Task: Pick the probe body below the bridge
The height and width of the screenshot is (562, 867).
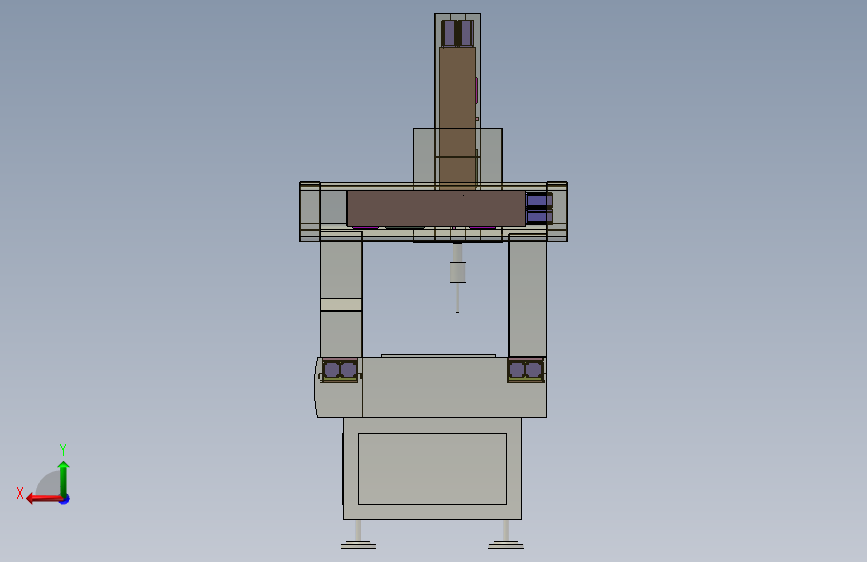Action: coord(457,272)
